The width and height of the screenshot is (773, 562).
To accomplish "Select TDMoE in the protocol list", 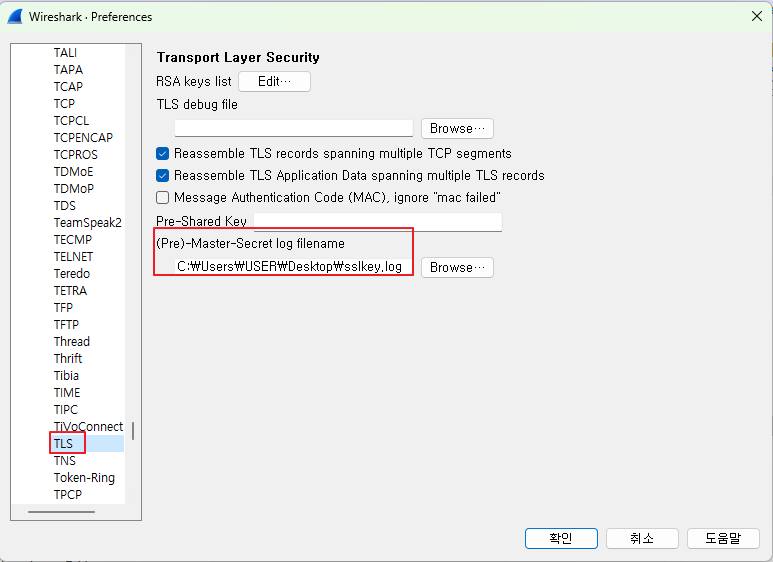I will pyautogui.click(x=73, y=172).
